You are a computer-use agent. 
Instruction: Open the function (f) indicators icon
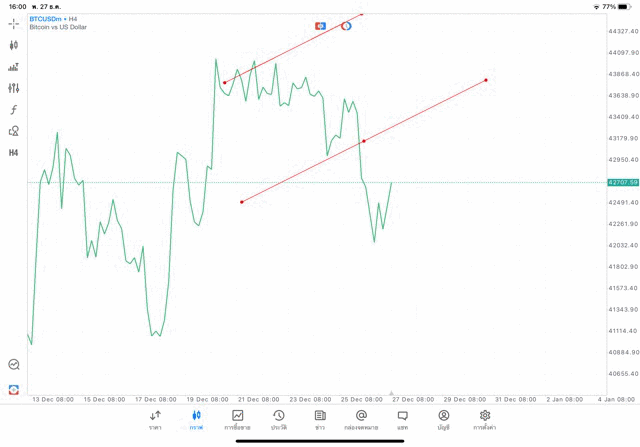[x=14, y=110]
